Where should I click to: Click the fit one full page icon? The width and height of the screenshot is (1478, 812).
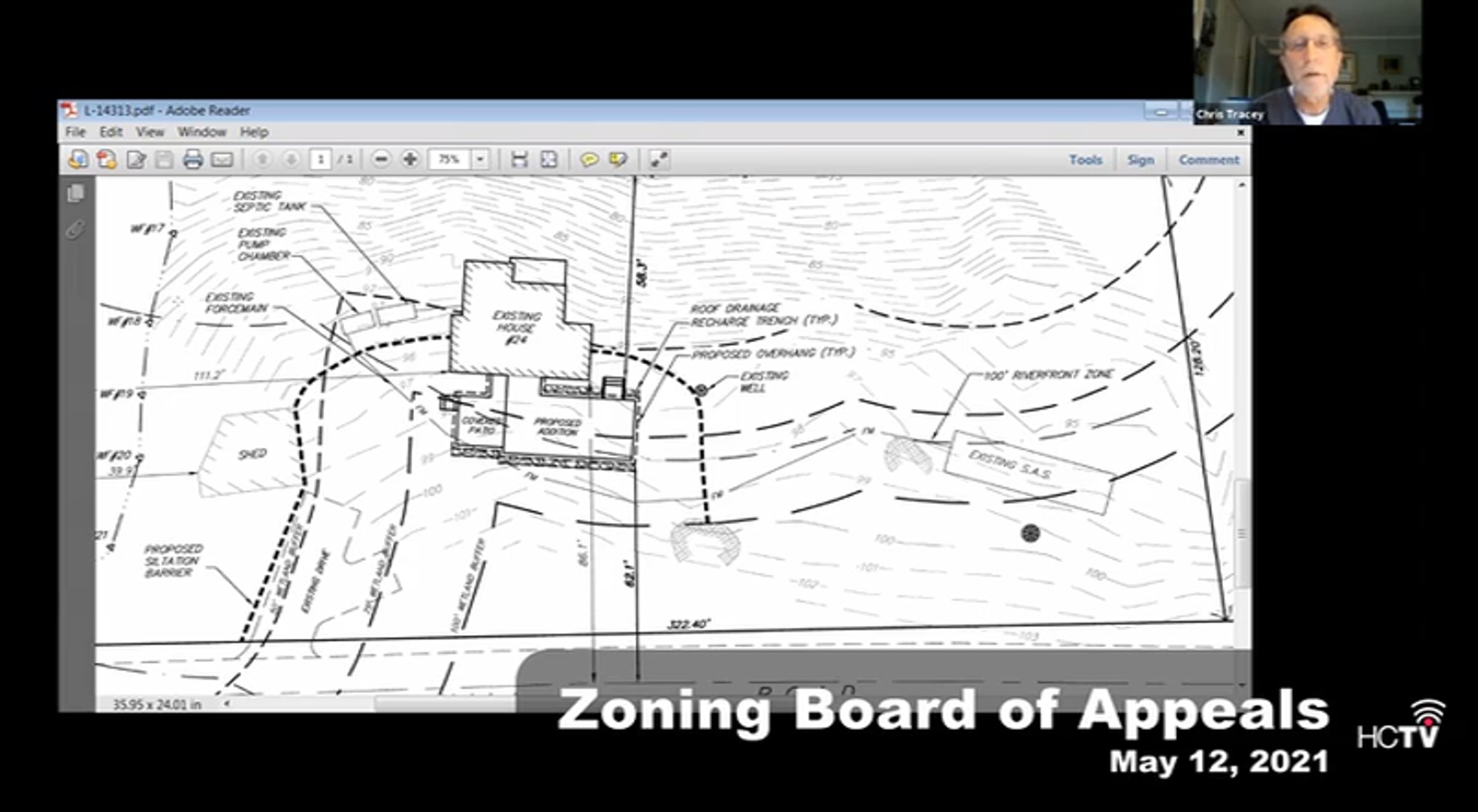[548, 159]
